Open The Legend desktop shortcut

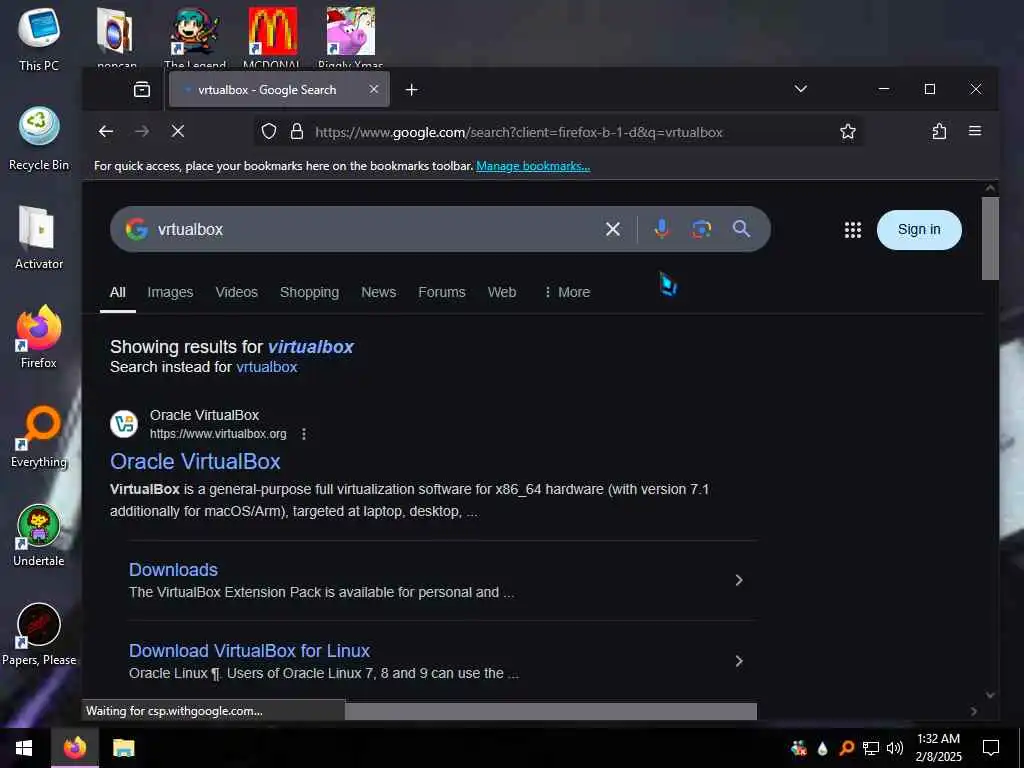tap(195, 38)
